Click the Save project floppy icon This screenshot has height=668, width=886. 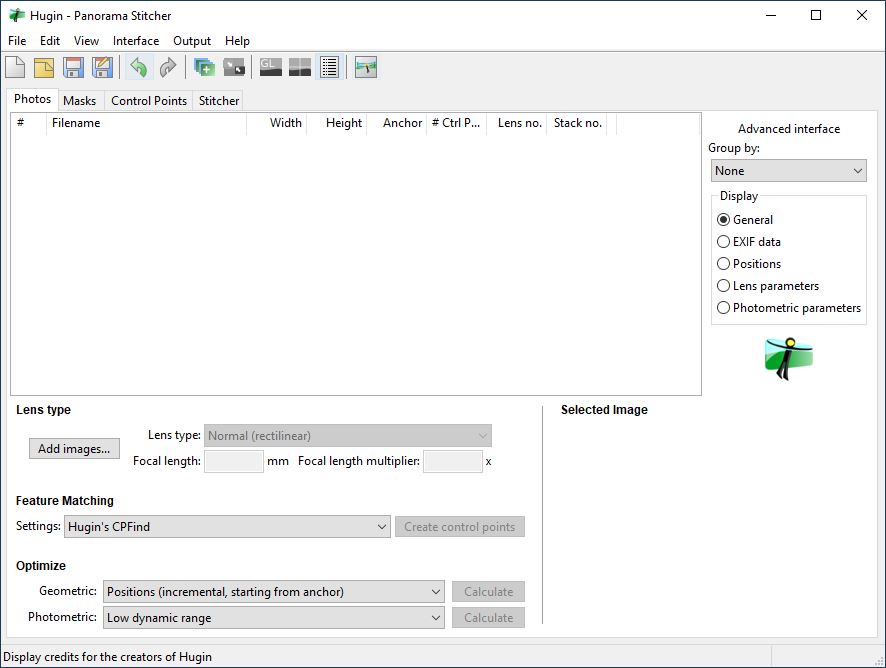point(73,67)
